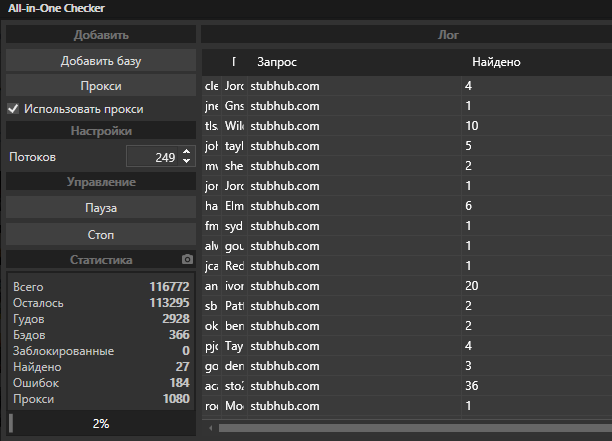Click the Найдено statistic value 27
Image resolution: width=612 pixels, height=441 pixels.
[x=183, y=367]
